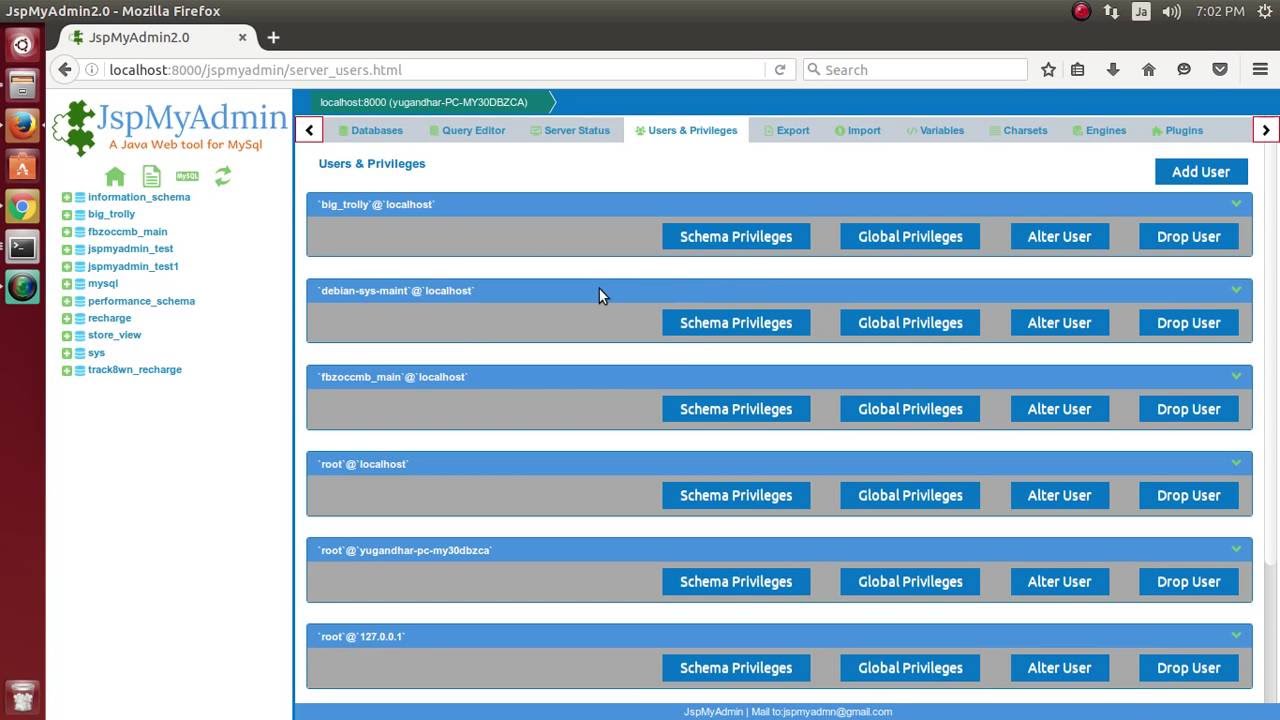
Task: Open the Pocket icon in the toolbar
Action: coord(1220,70)
